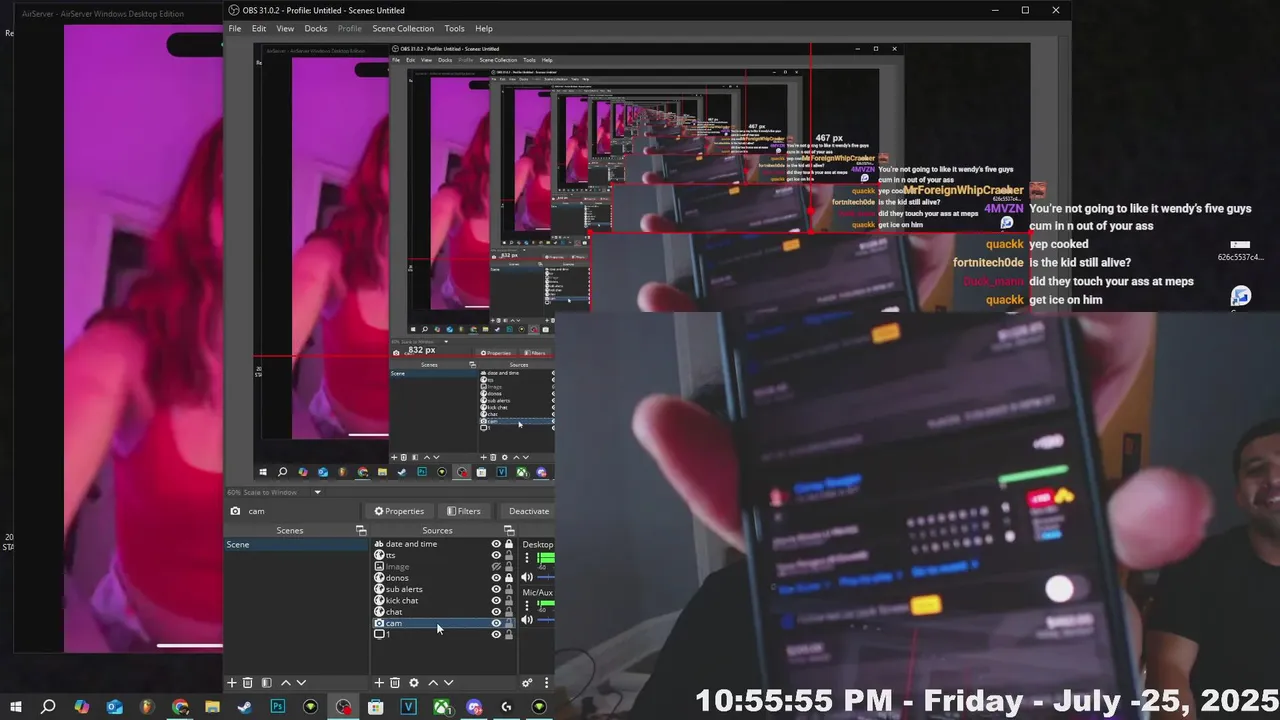Open the Edit menu
The height and width of the screenshot is (720, 1280).
click(259, 28)
